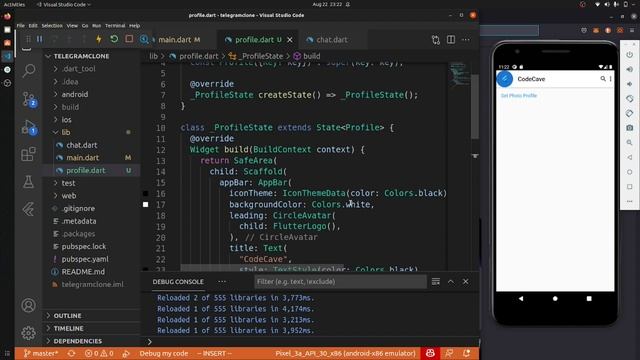The height and width of the screenshot is (360, 640).
Task: Click _ProfileState in breadcrumb
Action: [261, 56]
